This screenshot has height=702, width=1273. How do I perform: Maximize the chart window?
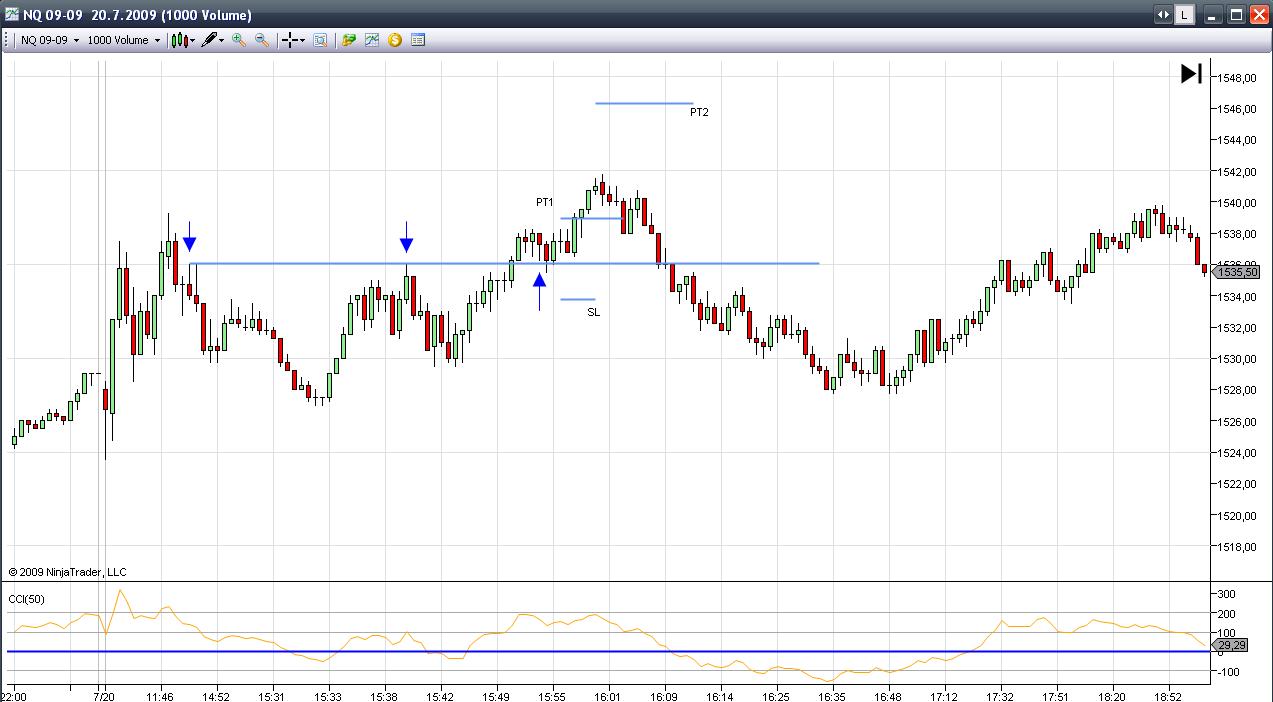click(1236, 15)
